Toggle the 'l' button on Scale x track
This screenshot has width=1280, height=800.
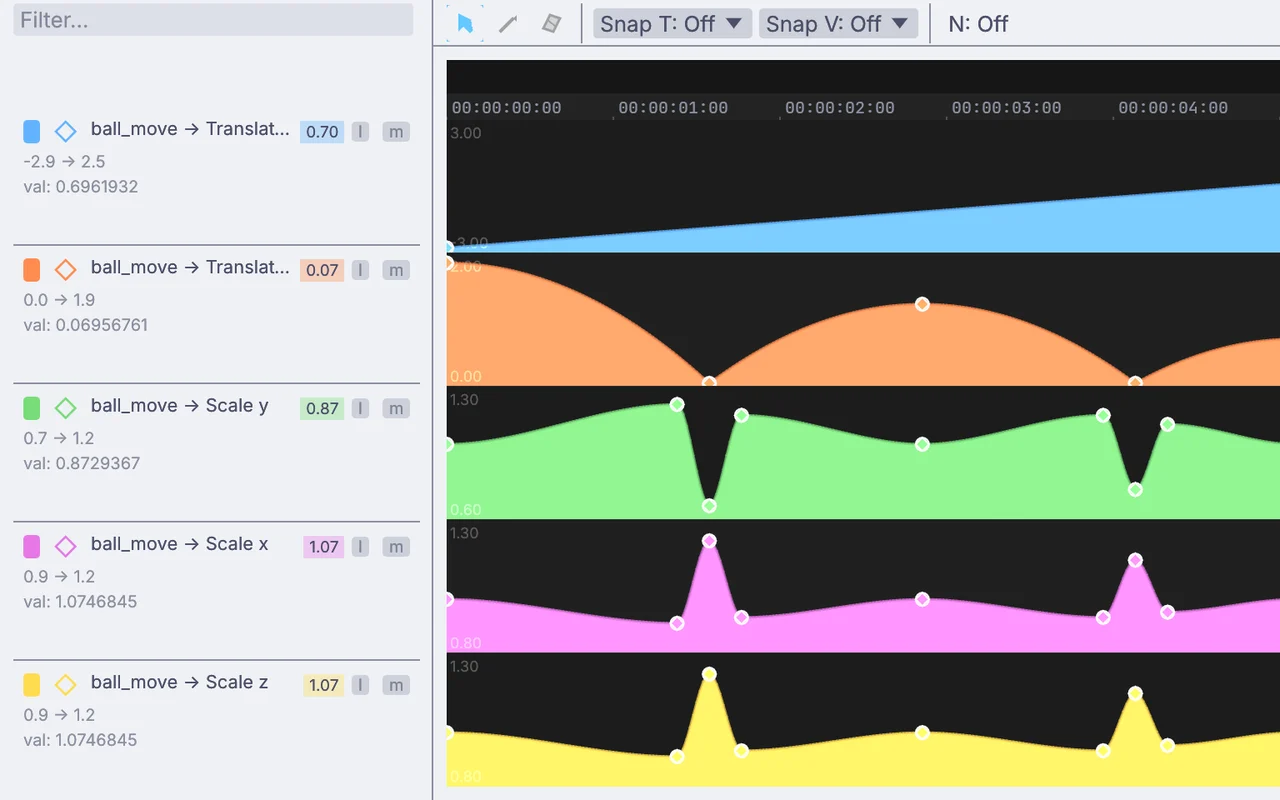point(360,547)
